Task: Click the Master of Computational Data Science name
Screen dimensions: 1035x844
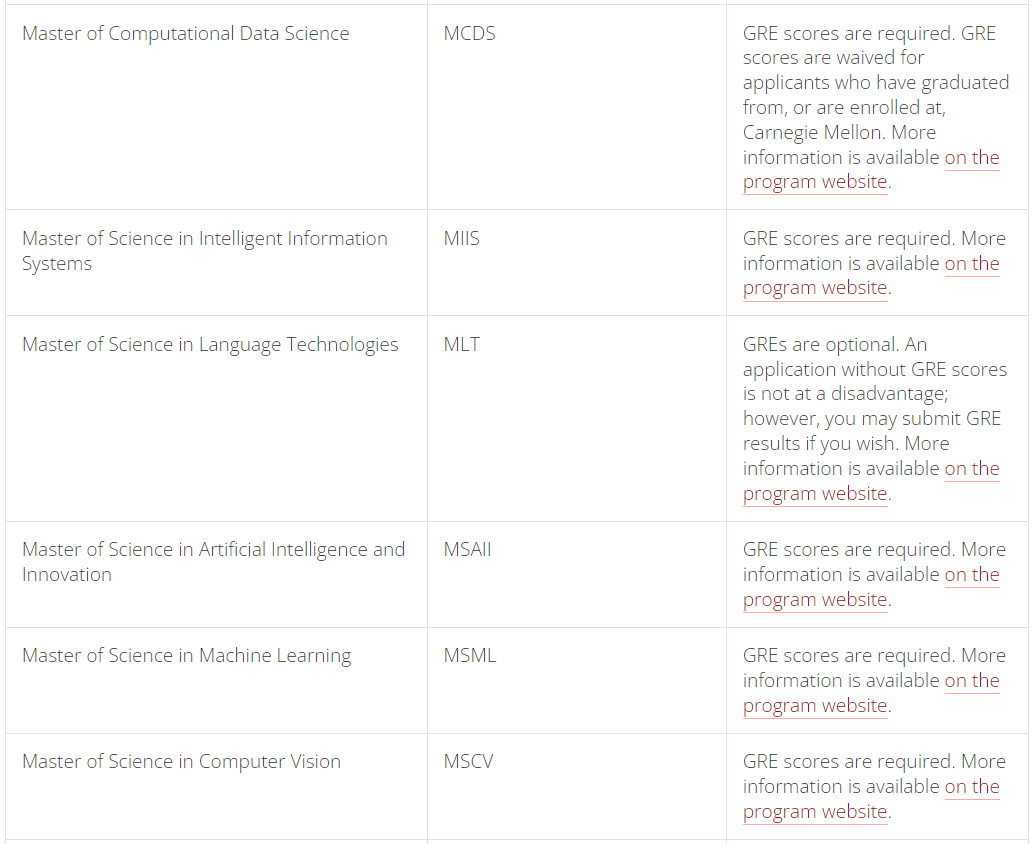Action: [x=186, y=33]
